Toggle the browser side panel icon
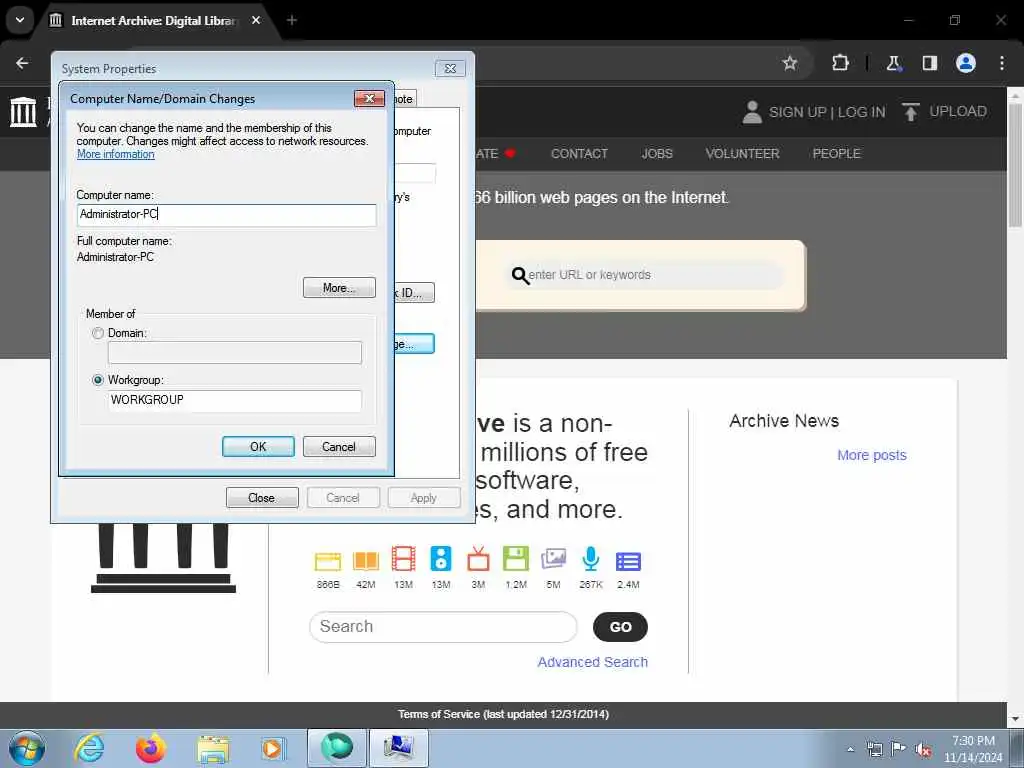This screenshot has height=768, width=1024. coord(929,63)
